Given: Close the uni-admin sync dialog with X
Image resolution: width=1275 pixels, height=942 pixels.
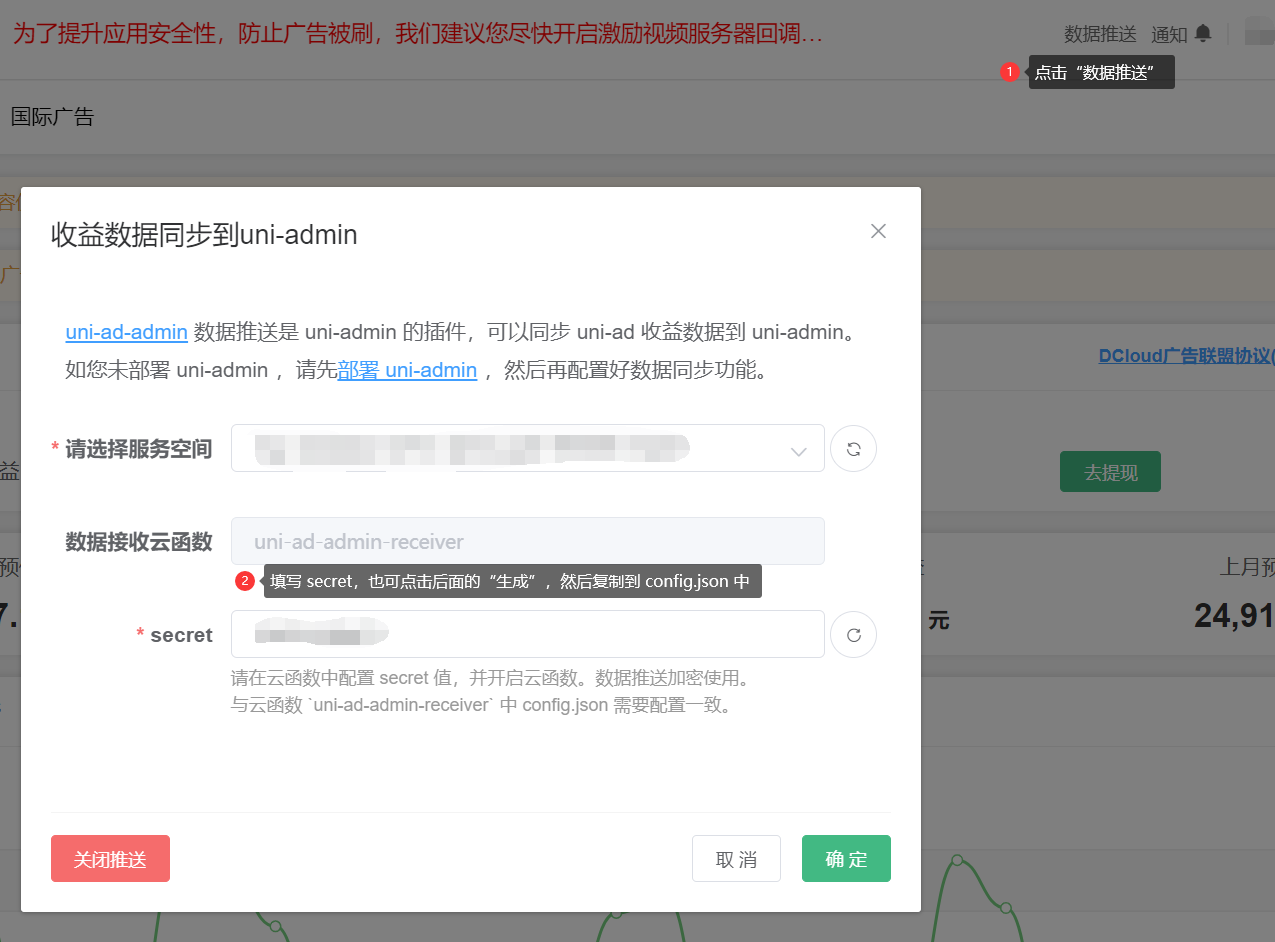Looking at the screenshot, I should 878,231.
